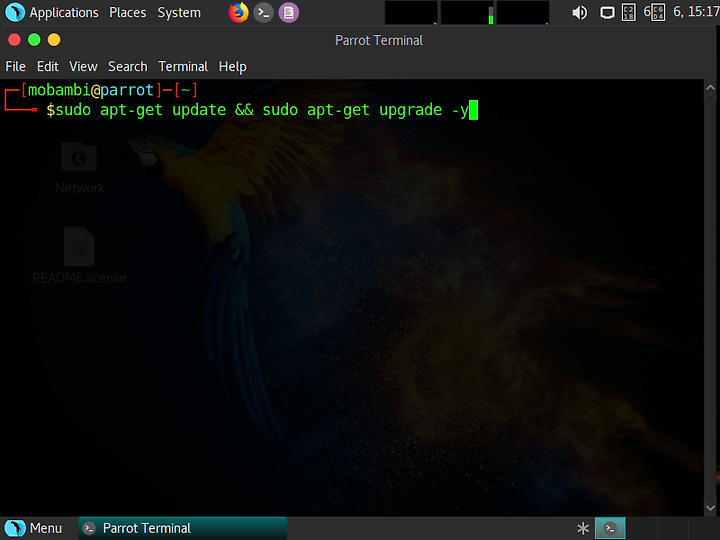Click the green window button
The width and height of the screenshot is (720, 540).
34,40
